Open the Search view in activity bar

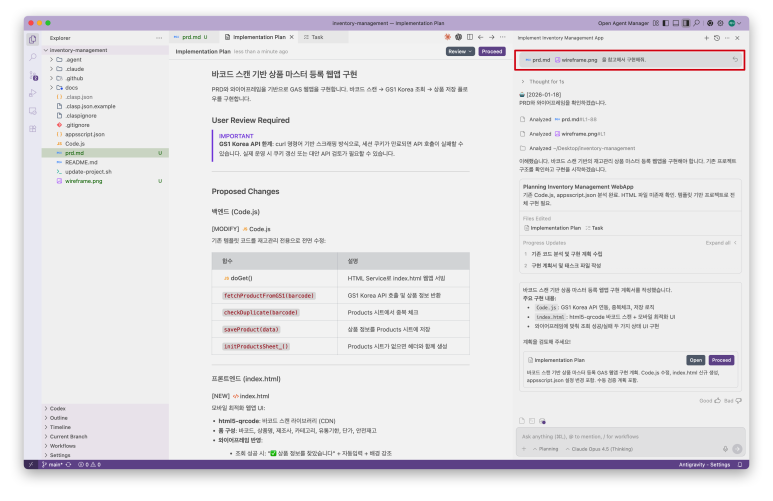point(33,58)
